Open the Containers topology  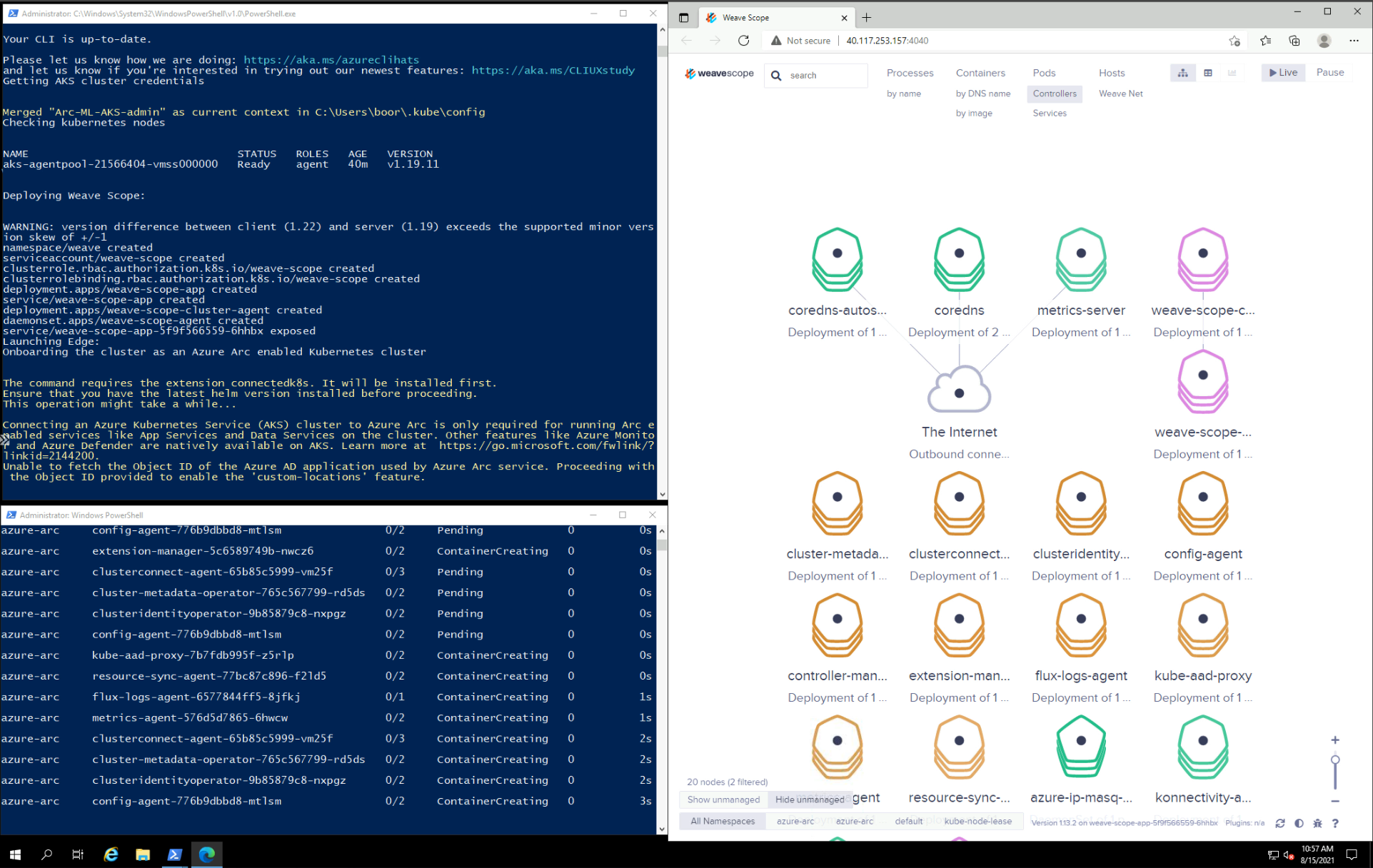(980, 73)
